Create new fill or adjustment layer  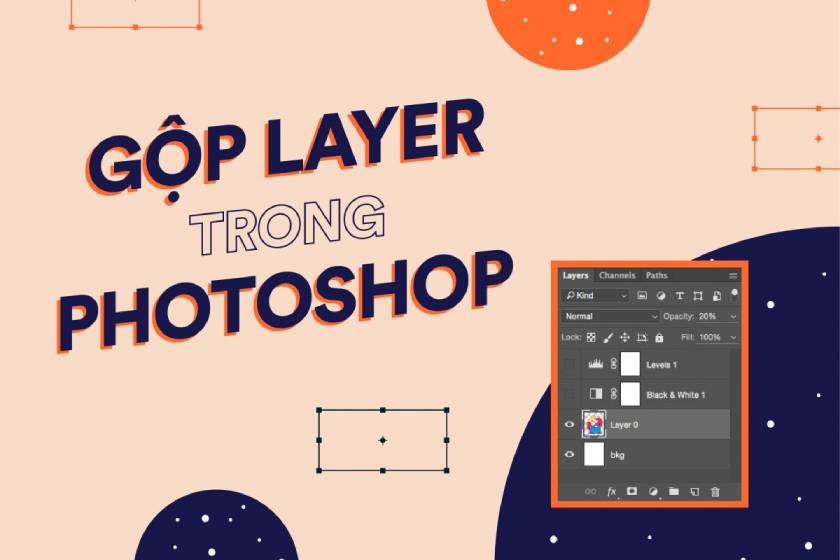coord(653,491)
